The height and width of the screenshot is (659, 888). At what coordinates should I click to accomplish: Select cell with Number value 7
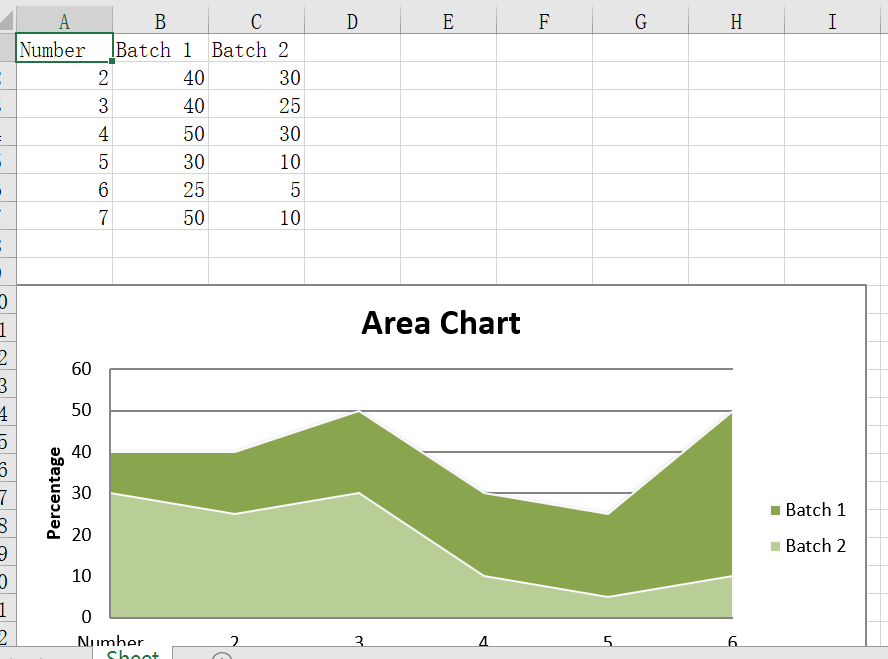[65, 216]
